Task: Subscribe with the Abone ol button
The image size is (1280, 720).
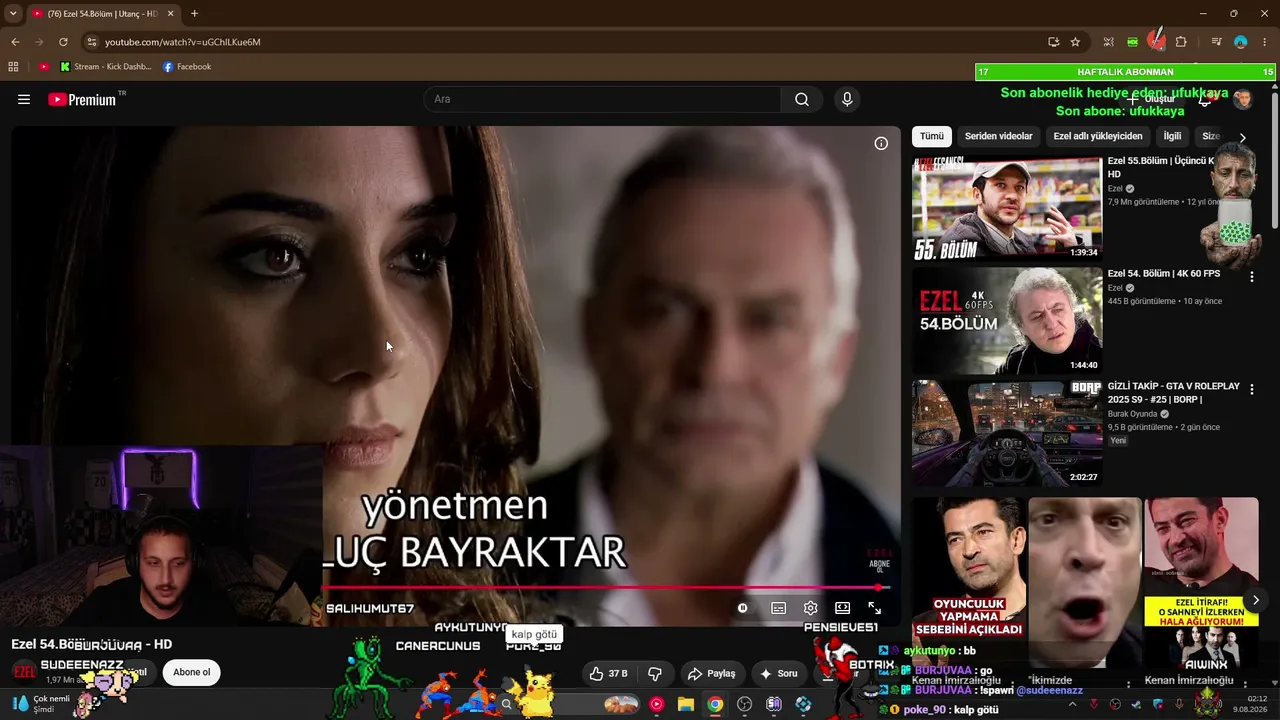Action: 192,672
